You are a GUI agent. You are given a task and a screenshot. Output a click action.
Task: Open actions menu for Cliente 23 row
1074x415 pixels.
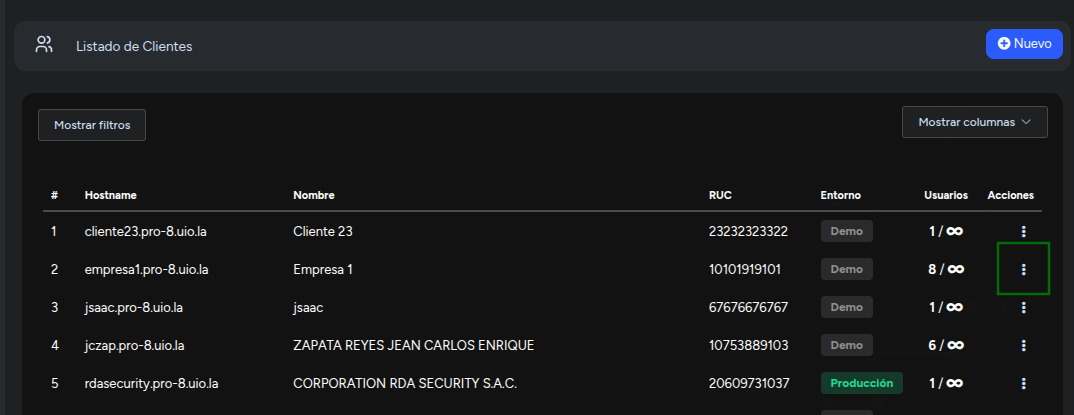(1023, 231)
